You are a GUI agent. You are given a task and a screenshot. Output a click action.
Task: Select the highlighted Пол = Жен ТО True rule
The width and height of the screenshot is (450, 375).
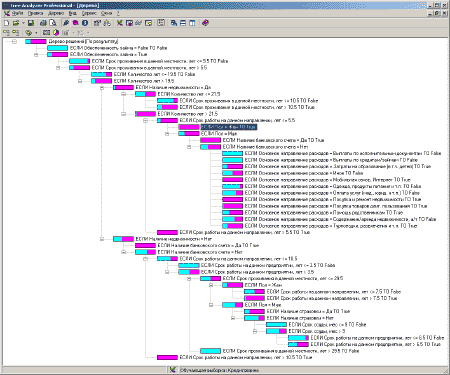coord(229,127)
